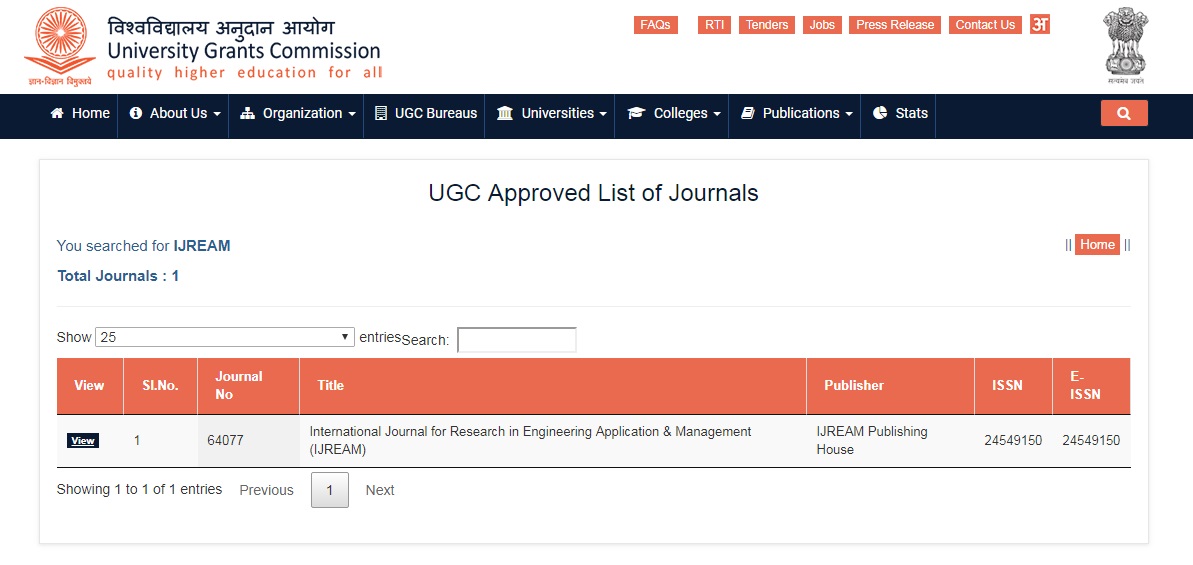Viewport: 1193px width, 565px height.
Task: Go to Previous page of entries
Action: point(266,490)
